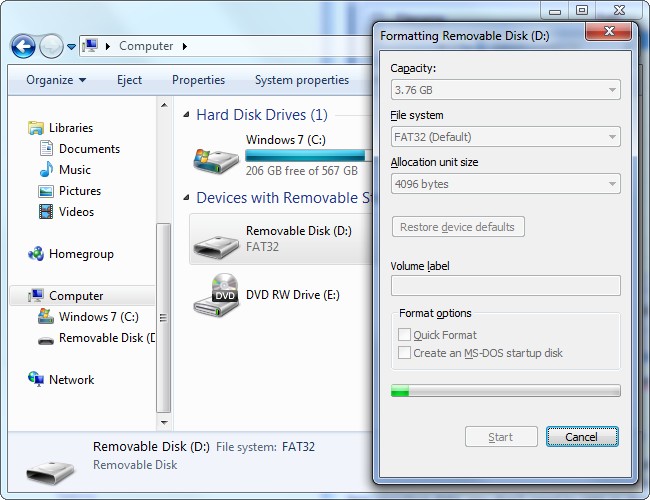Click the Windows 7 (C:) sidebar drive icon

pos(46,316)
